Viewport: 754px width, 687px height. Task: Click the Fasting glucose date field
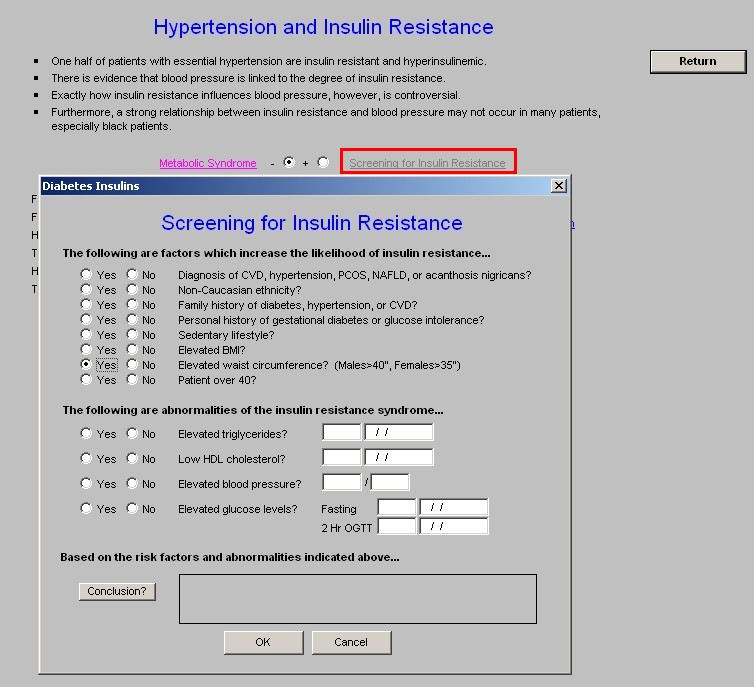(454, 507)
